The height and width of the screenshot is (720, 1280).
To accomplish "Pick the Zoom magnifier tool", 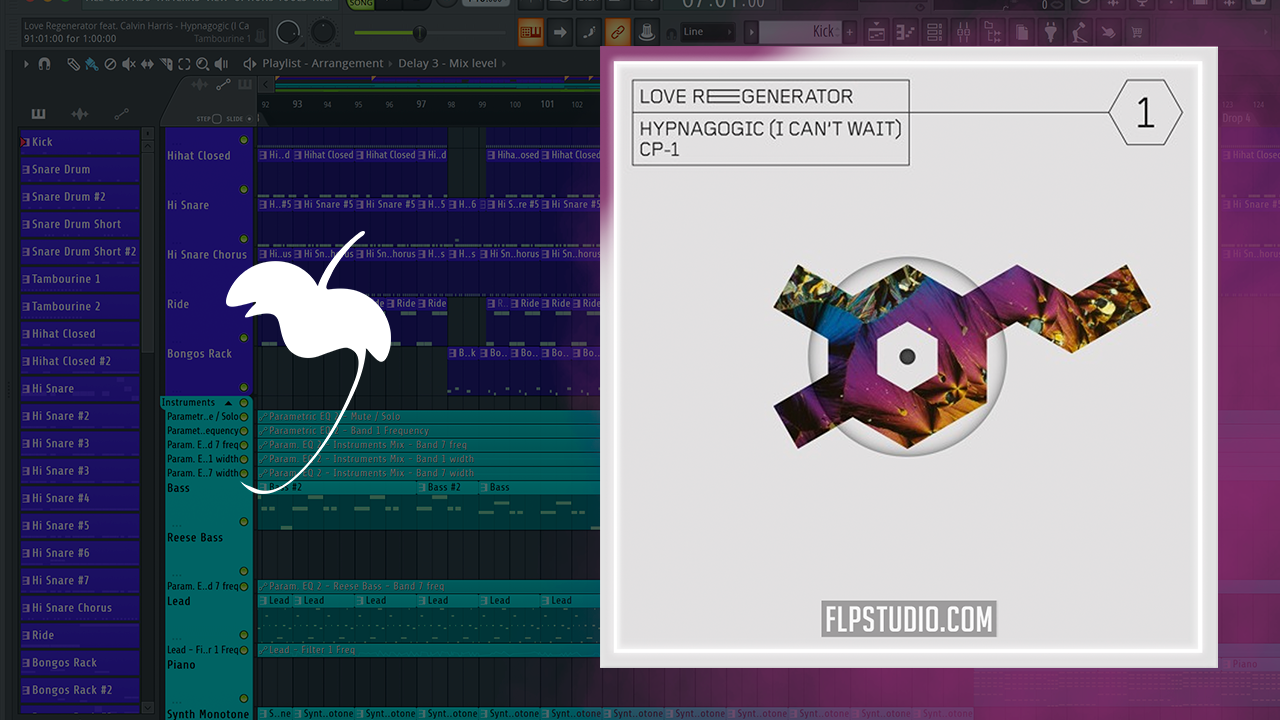I will click(x=203, y=64).
